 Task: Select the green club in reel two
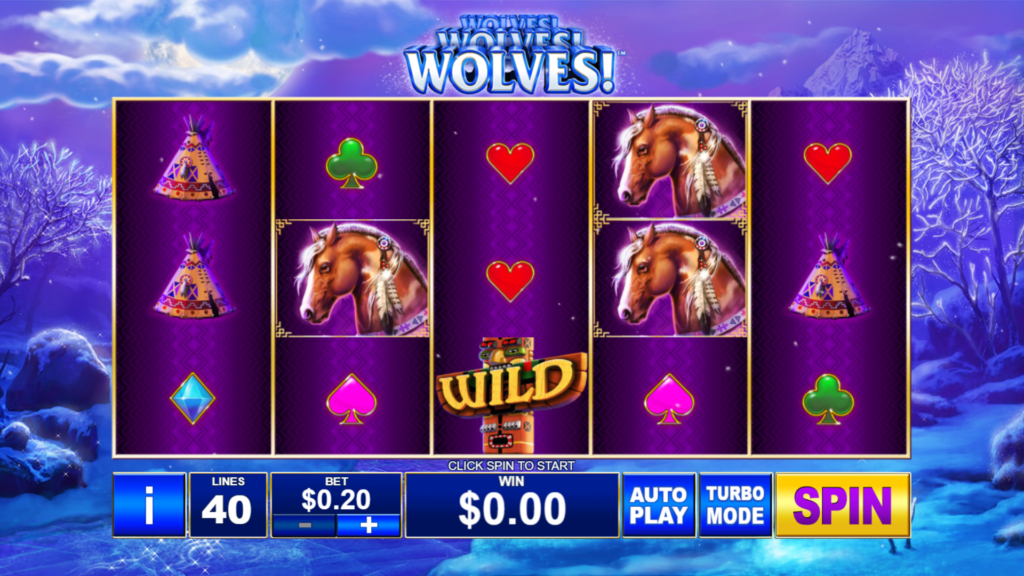tap(351, 163)
